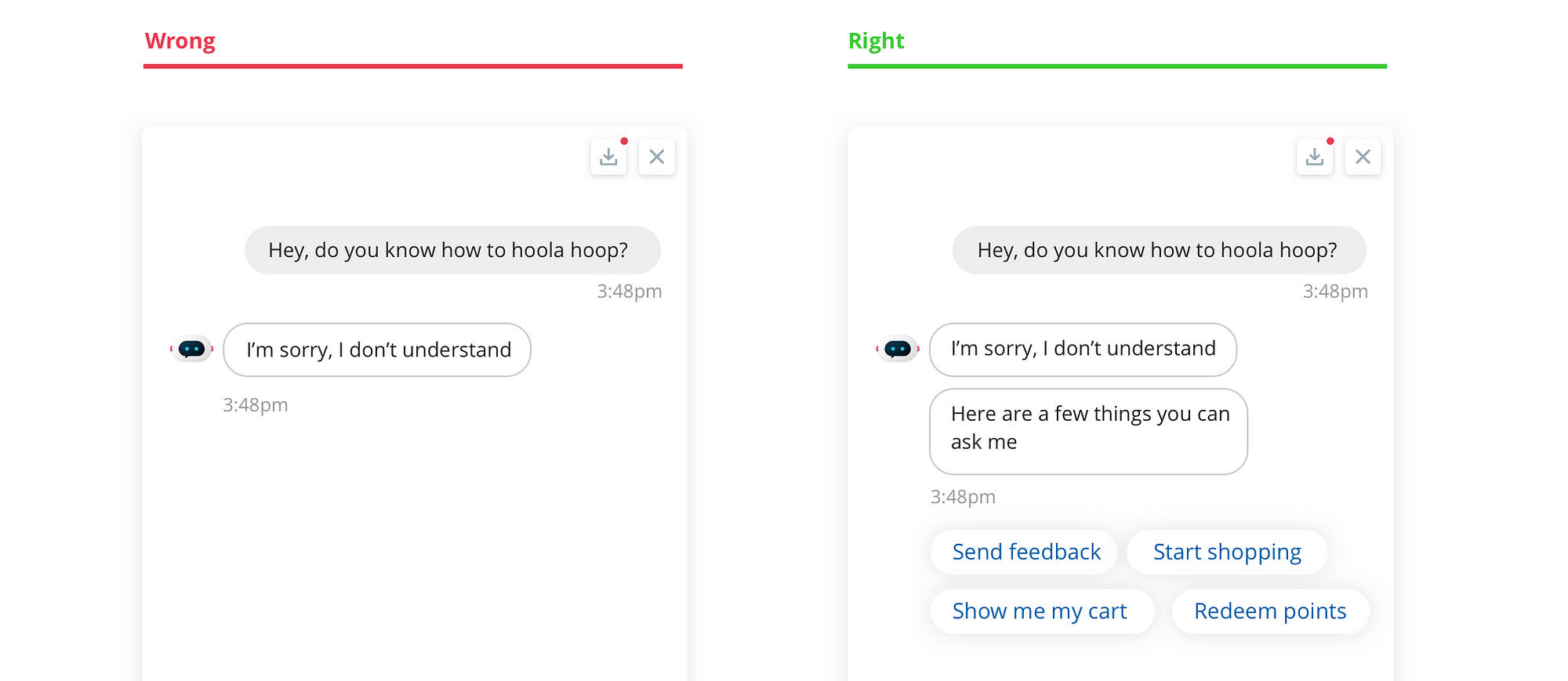Pick the Redeem points option
This screenshot has height=681, width=1568.
[1270, 611]
